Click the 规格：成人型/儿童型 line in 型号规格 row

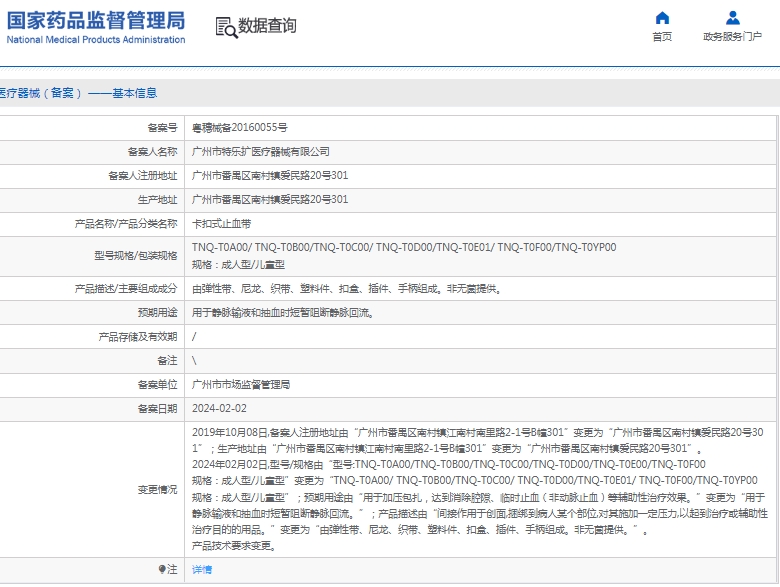238,265
